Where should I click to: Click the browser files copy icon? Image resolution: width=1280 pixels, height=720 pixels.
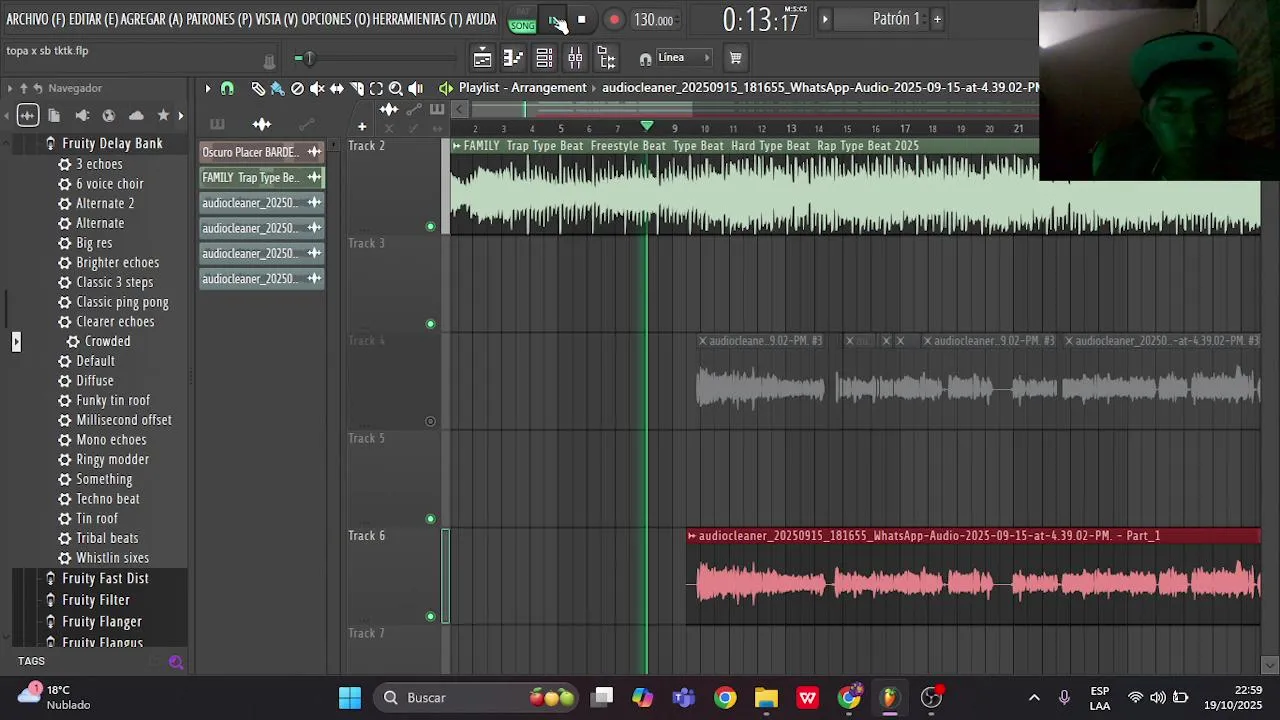click(x=54, y=116)
